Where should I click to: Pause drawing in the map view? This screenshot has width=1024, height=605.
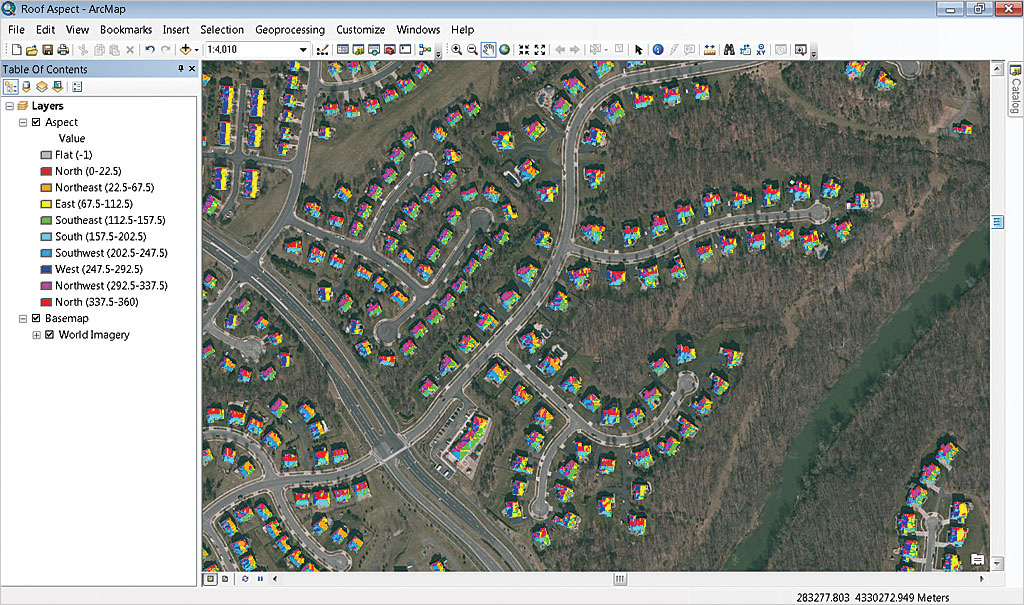click(260, 579)
